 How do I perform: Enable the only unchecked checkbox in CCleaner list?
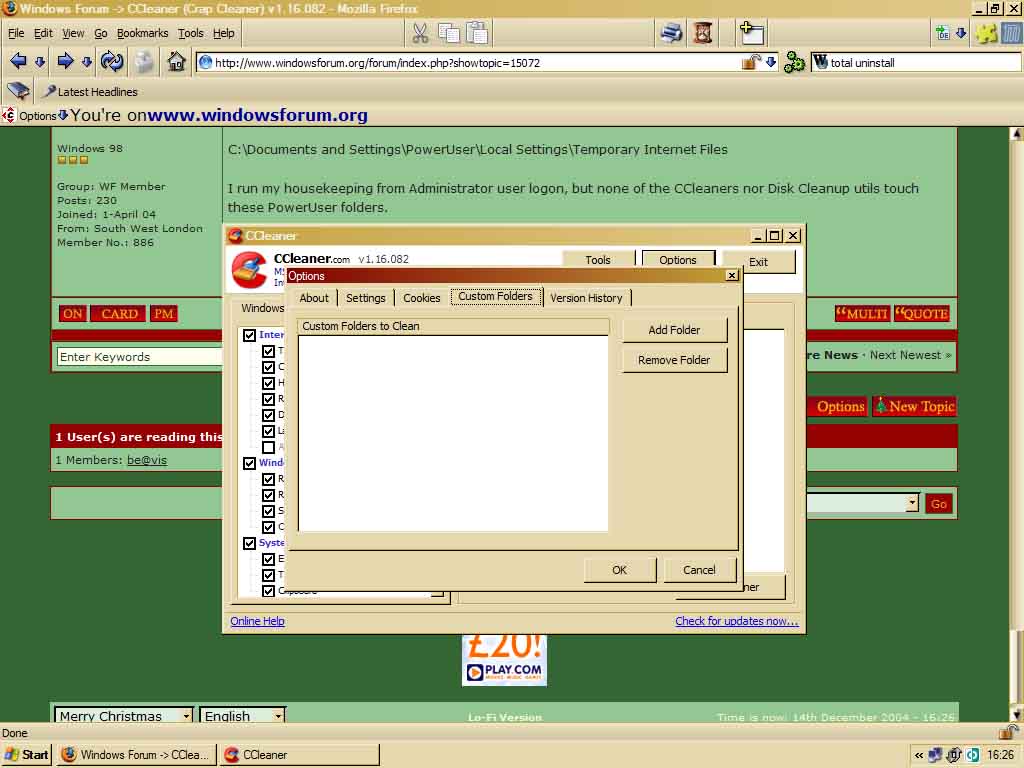click(x=268, y=447)
